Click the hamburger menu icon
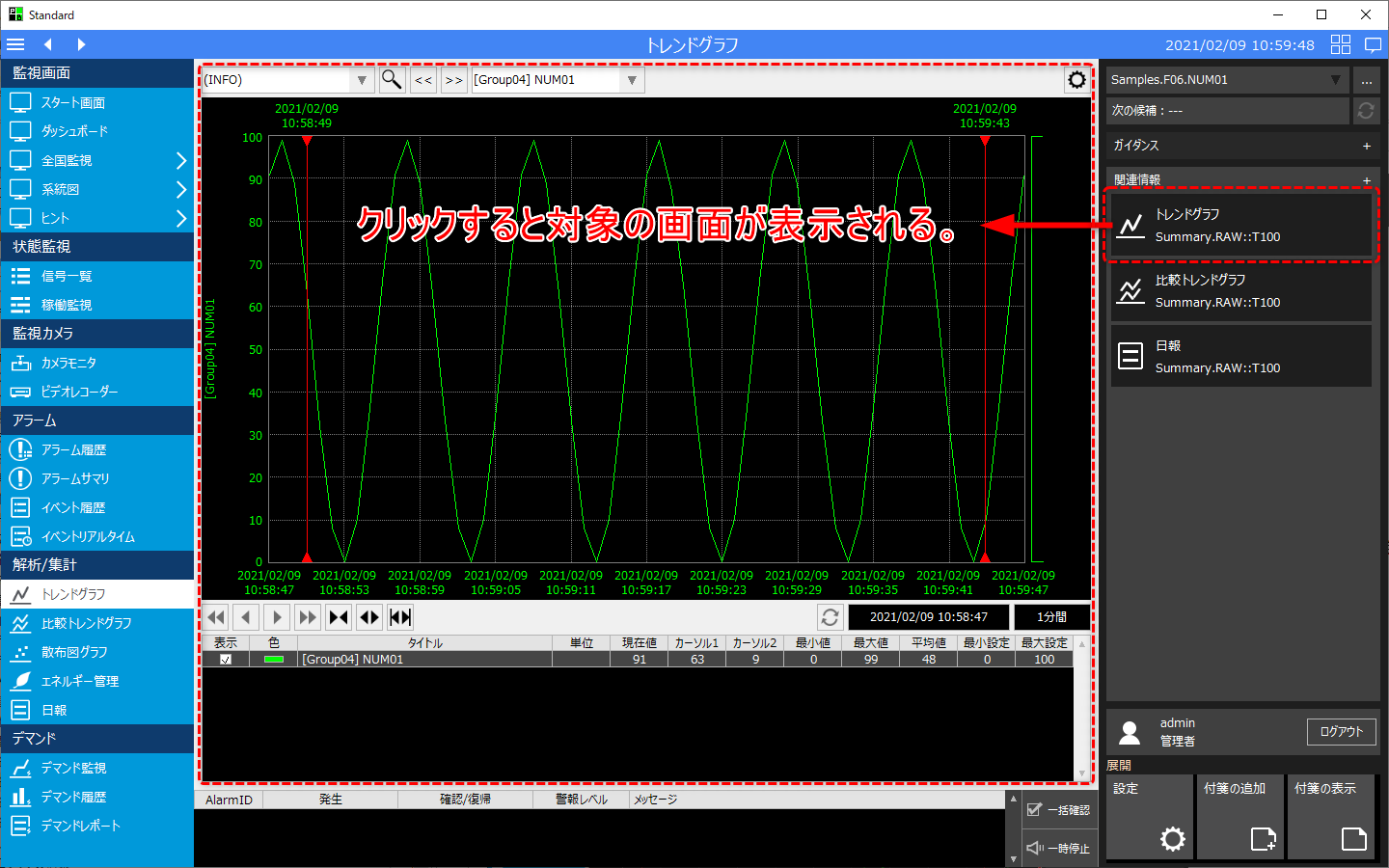The width and height of the screenshot is (1389, 868). (x=15, y=44)
